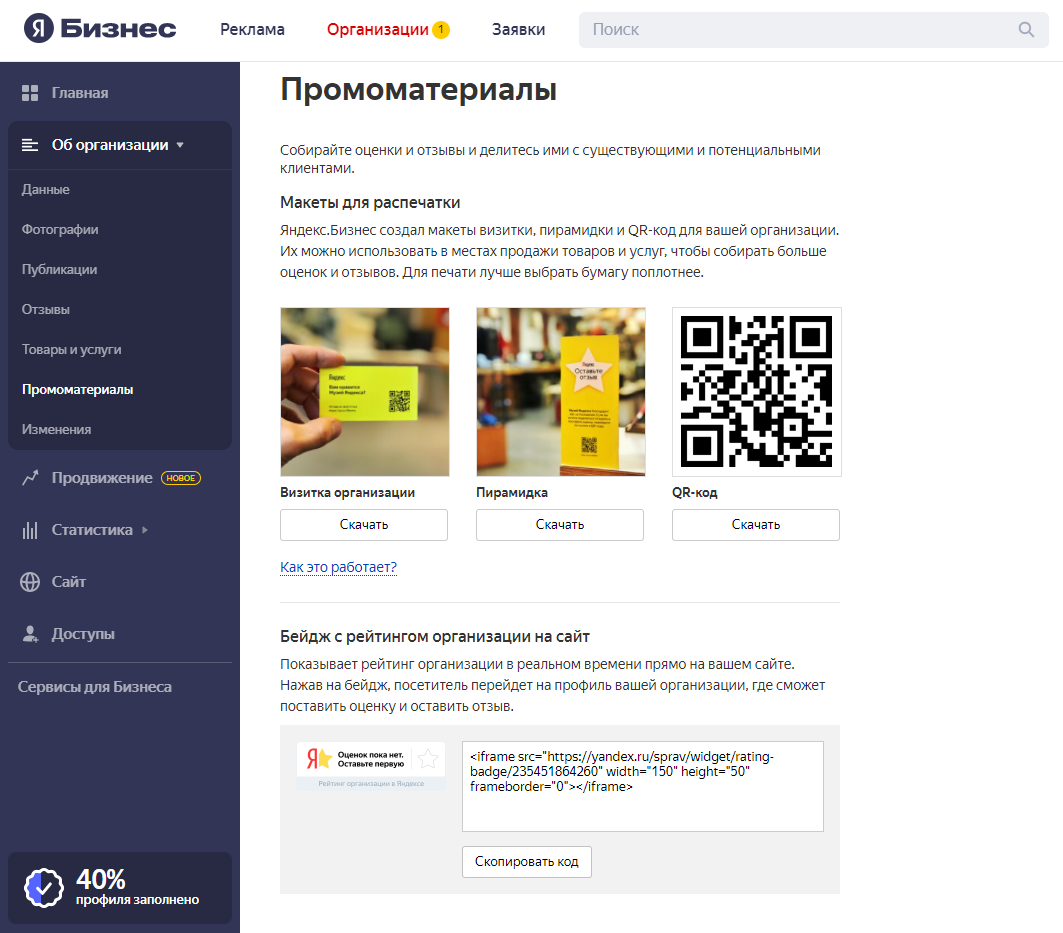Click Как это работает? link
This screenshot has width=1063, height=933.
pyautogui.click(x=338, y=567)
